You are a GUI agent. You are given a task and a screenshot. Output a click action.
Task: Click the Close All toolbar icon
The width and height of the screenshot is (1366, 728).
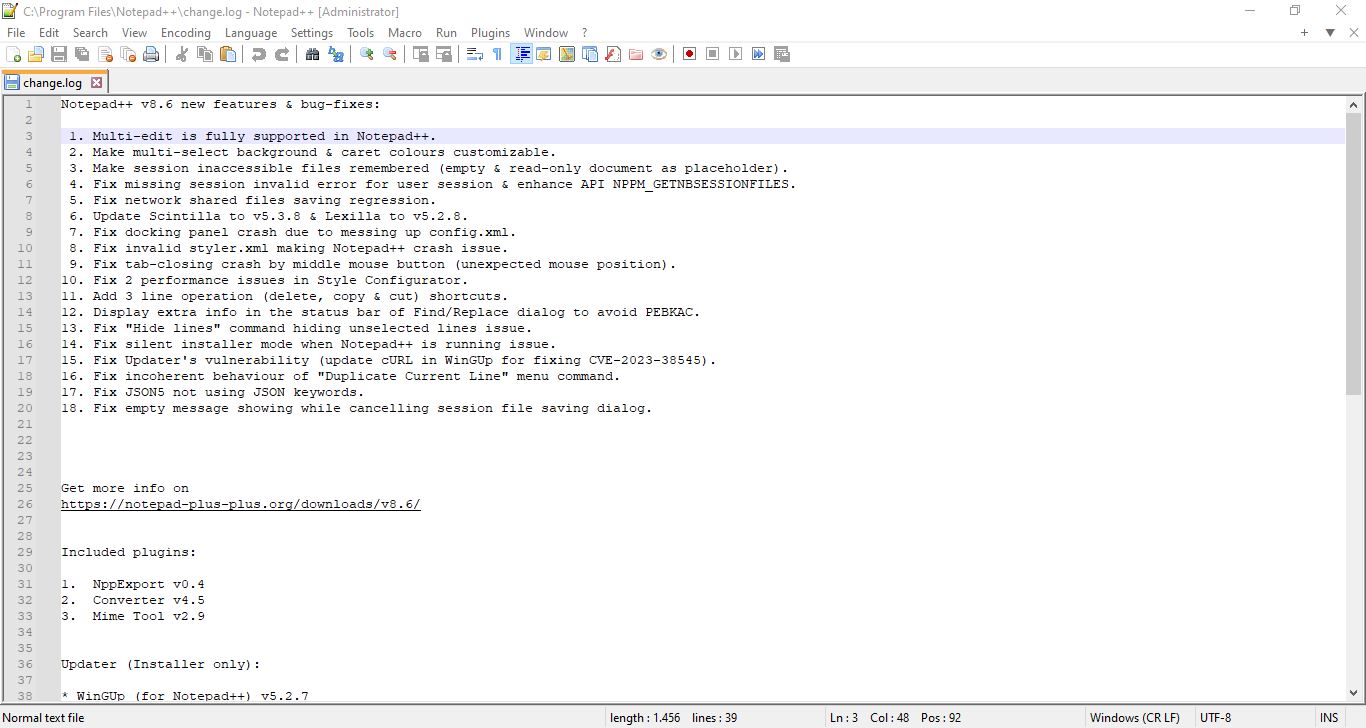click(x=128, y=54)
